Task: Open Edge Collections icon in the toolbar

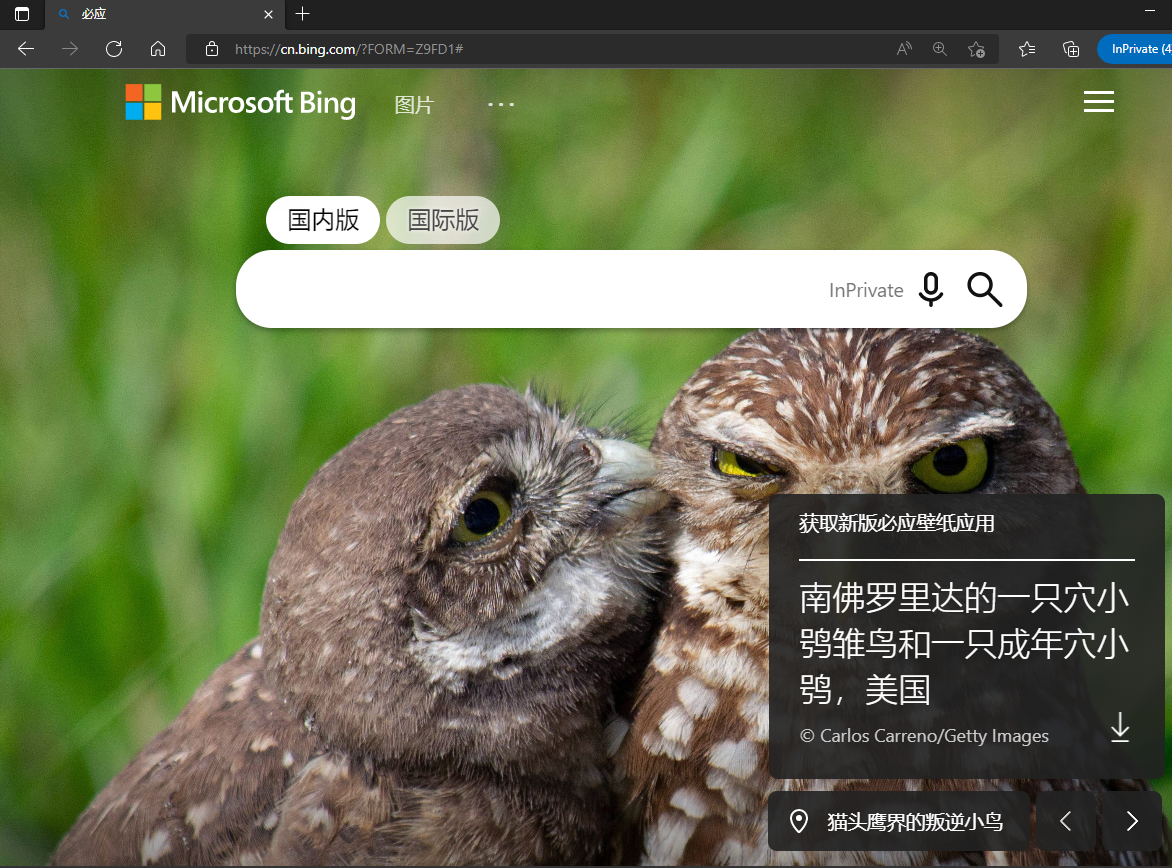Action: click(x=1070, y=48)
